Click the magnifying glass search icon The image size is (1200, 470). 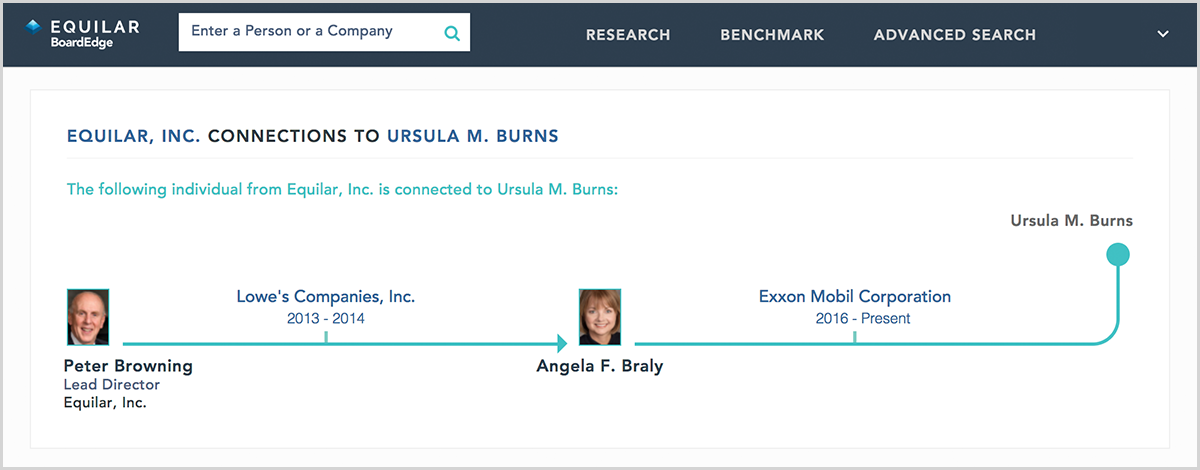pyautogui.click(x=452, y=33)
